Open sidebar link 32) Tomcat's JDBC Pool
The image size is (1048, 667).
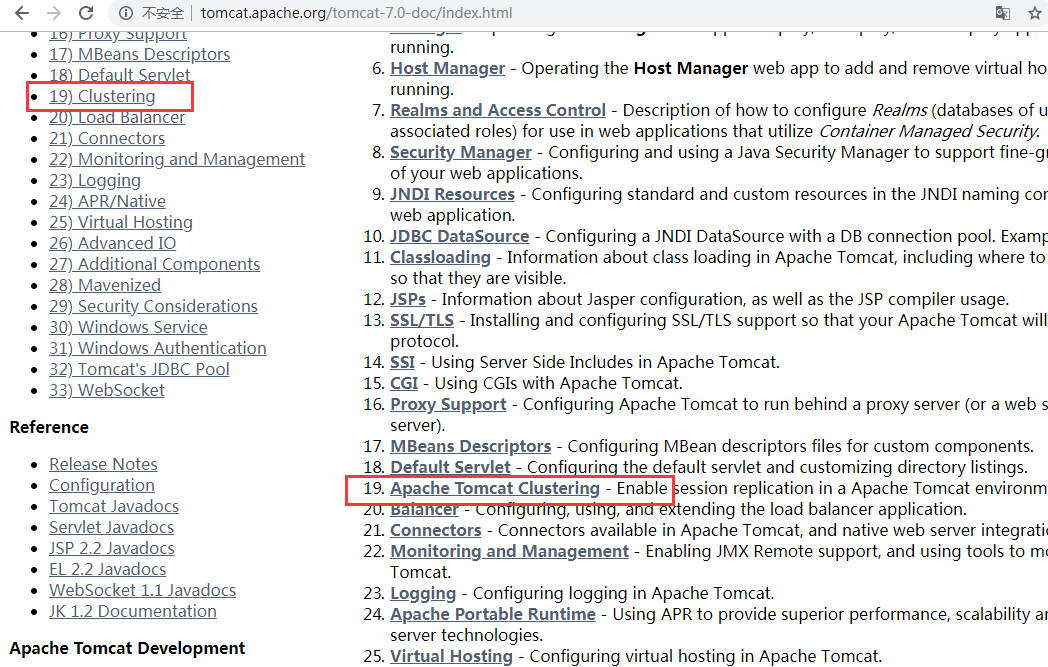click(x=139, y=369)
